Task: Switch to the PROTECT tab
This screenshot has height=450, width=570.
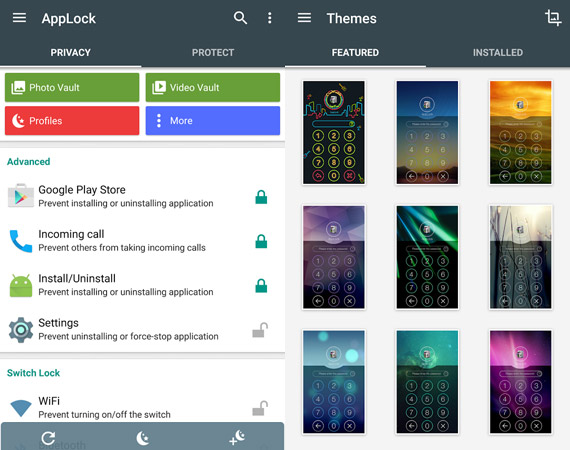Action: coord(213,53)
